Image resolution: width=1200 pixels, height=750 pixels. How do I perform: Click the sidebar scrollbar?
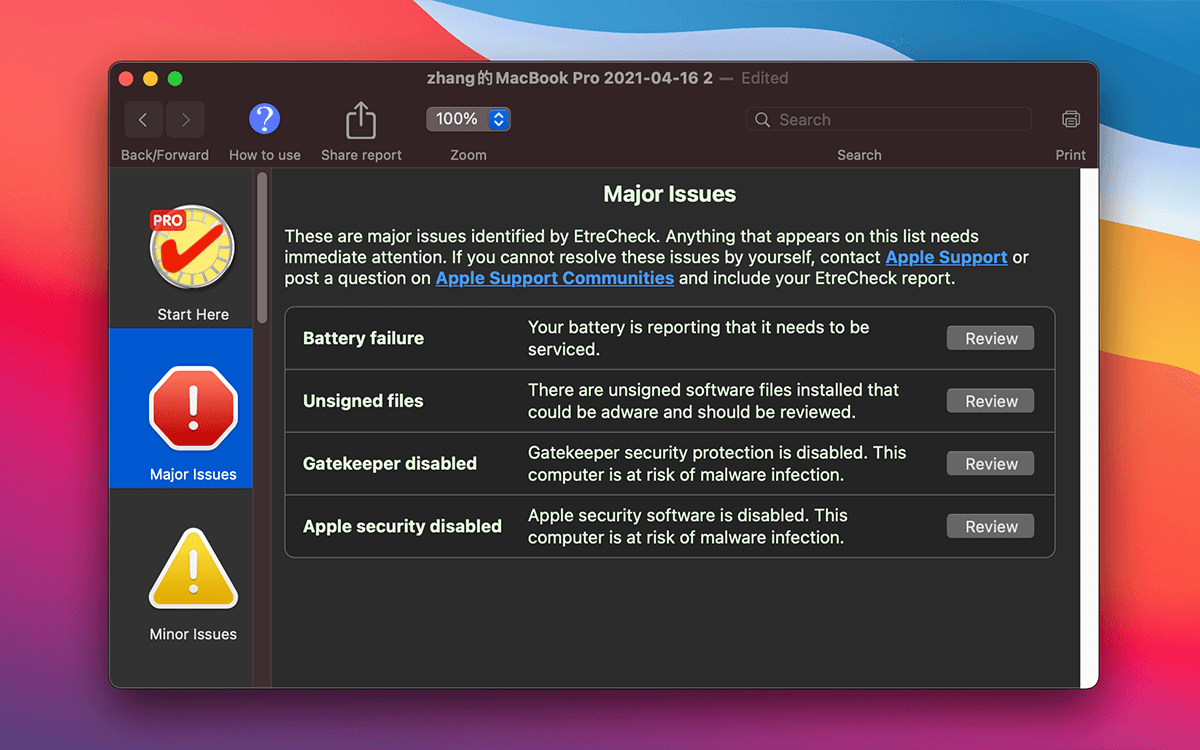262,247
